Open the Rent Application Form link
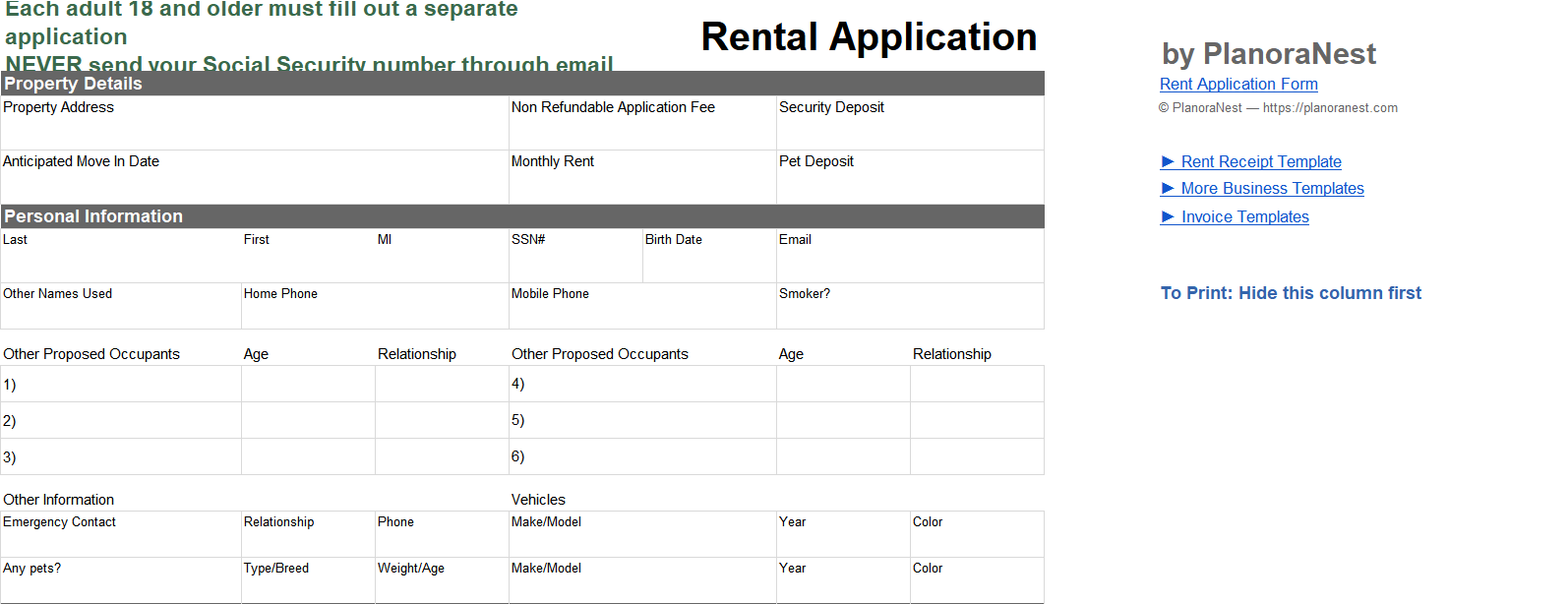This screenshot has height=604, width=1568. coord(1238,85)
